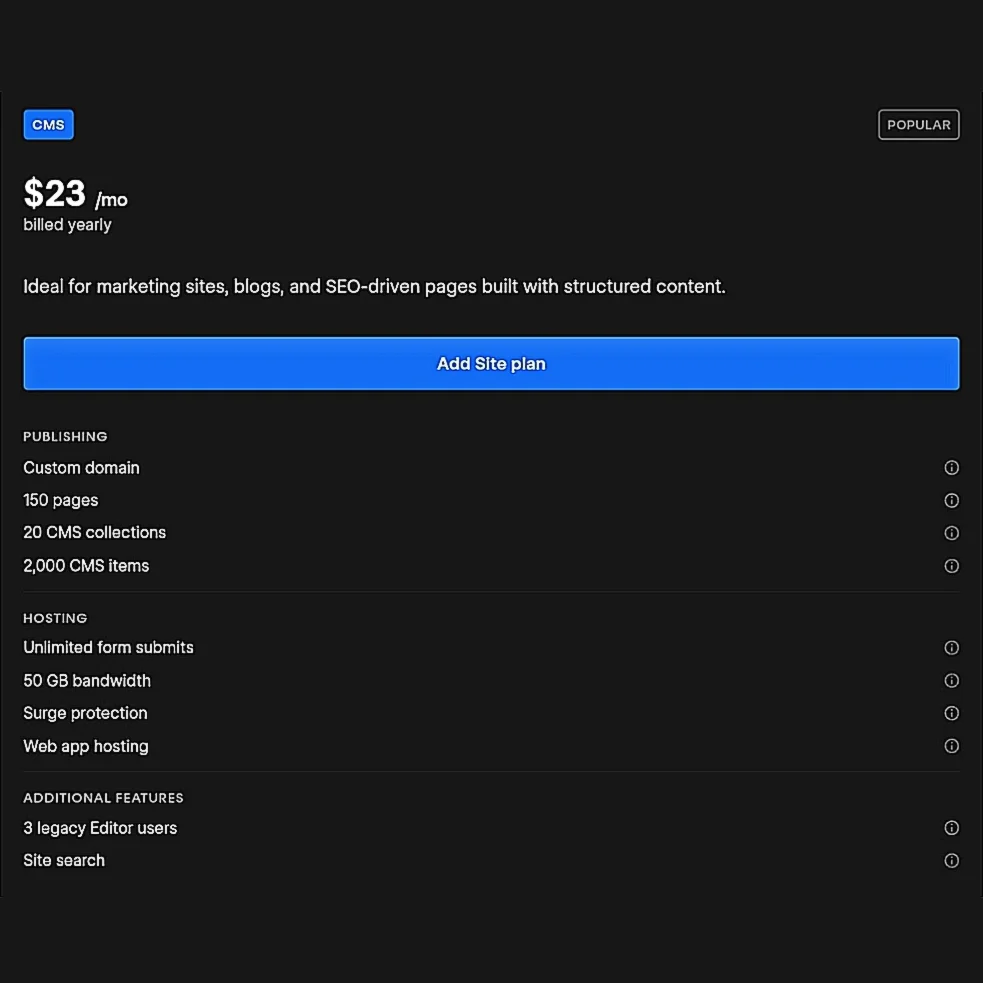Image resolution: width=983 pixels, height=983 pixels.
Task: Click the Custom domain feature label
Action: 81,468
